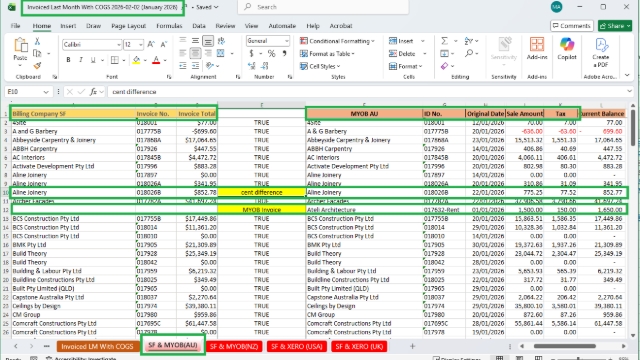The width and height of the screenshot is (640, 360).
Task: Click the Clear eraser icon
Action: click(x=444, y=66)
